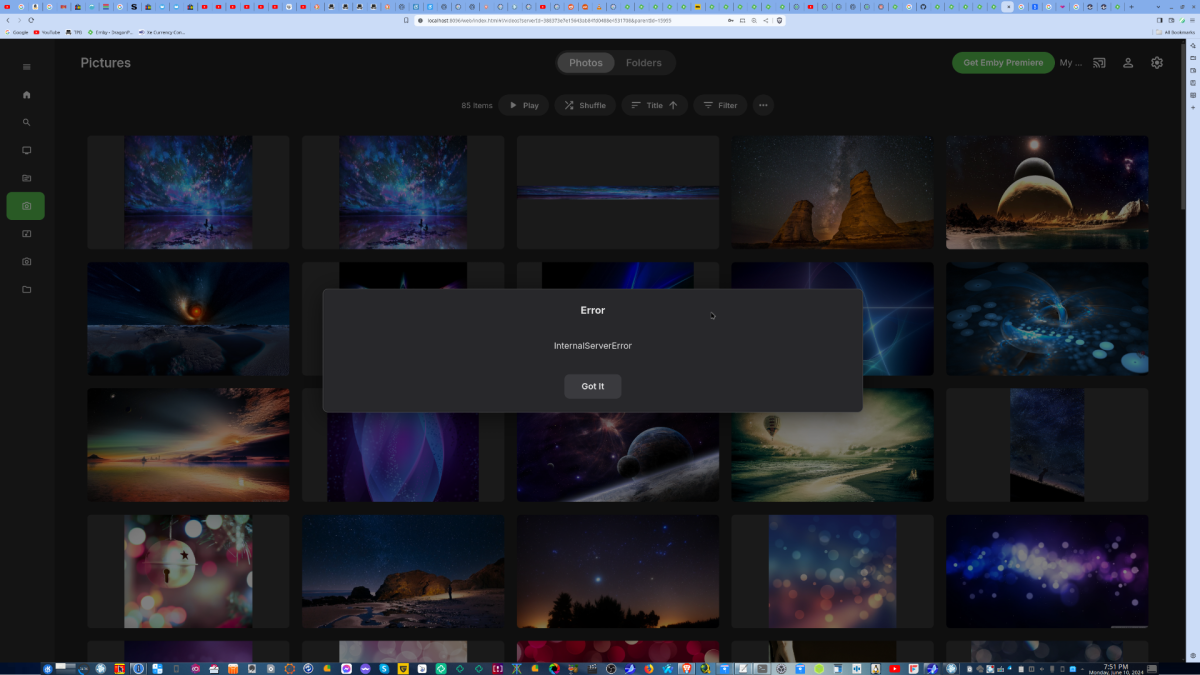Open the Filter options panel
This screenshot has width=1200, height=675.
click(x=719, y=105)
